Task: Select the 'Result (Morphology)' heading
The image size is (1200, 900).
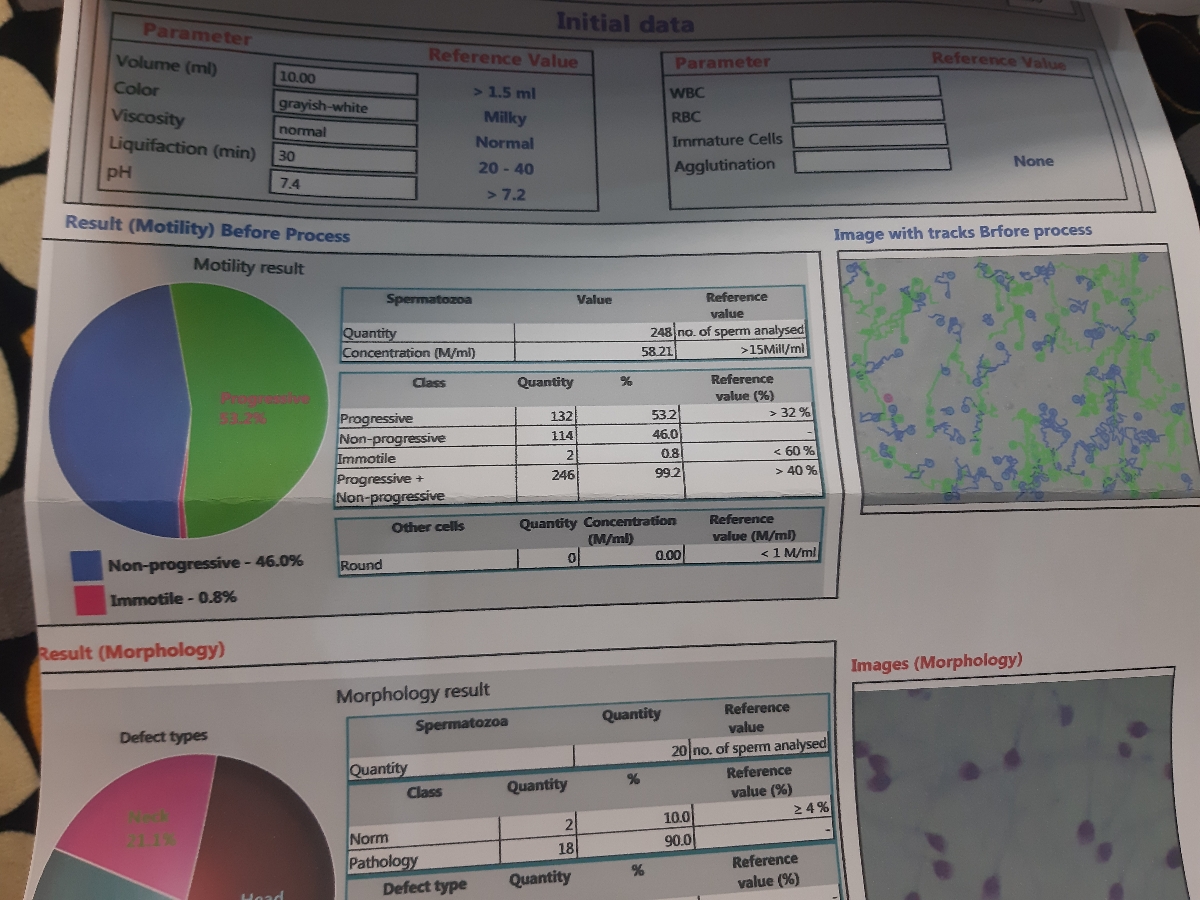Action: (x=131, y=652)
